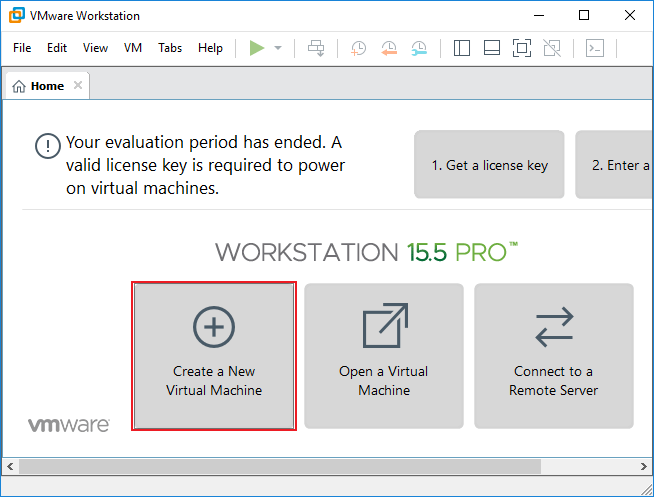Screen dimensions: 654x497
Task: Click the green Power On play button
Action: (x=257, y=48)
